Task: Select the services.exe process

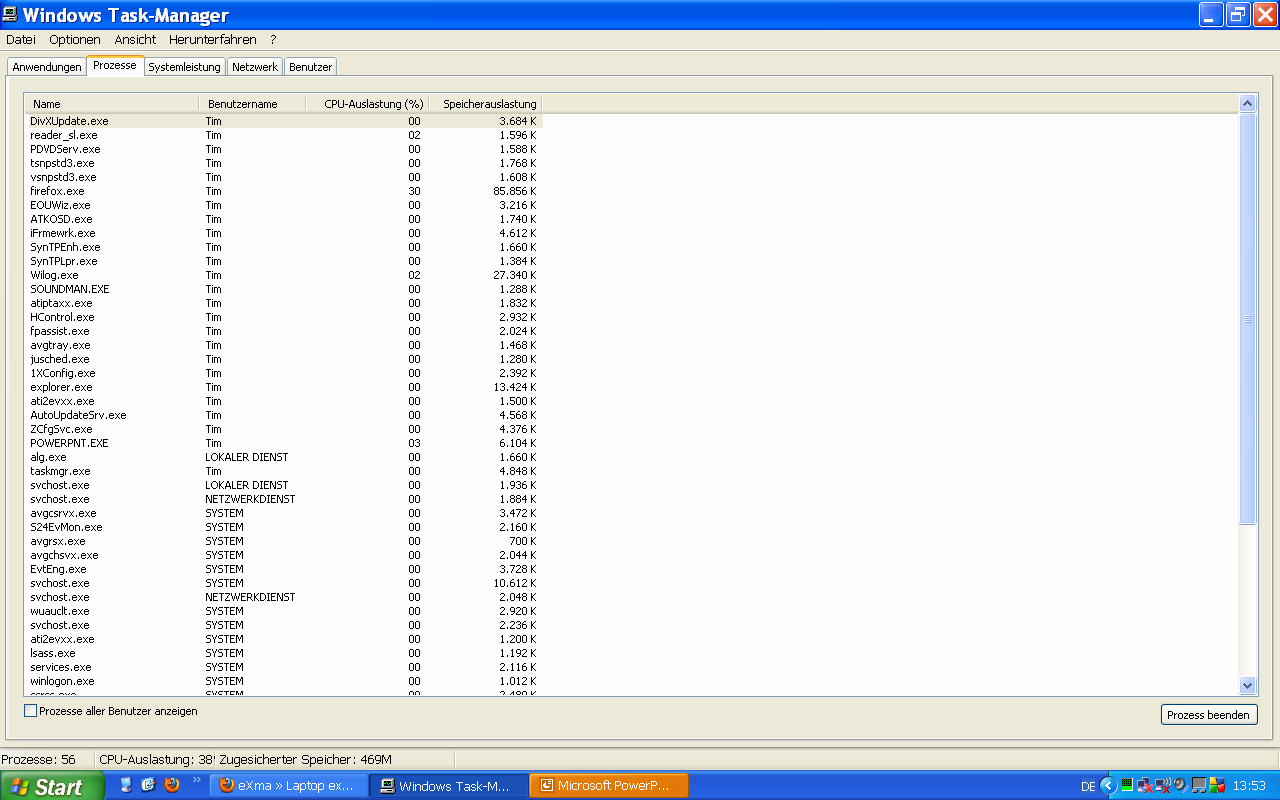Action: coord(283,667)
